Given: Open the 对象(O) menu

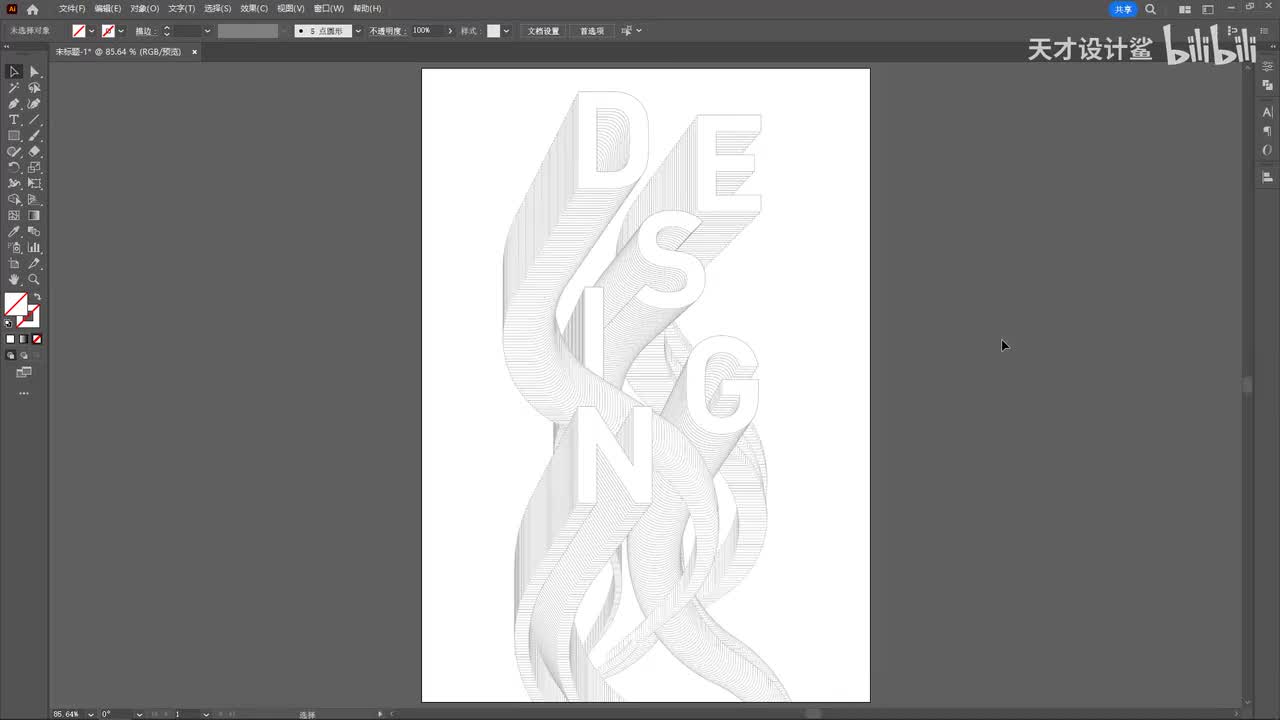Looking at the screenshot, I should click(145, 9).
